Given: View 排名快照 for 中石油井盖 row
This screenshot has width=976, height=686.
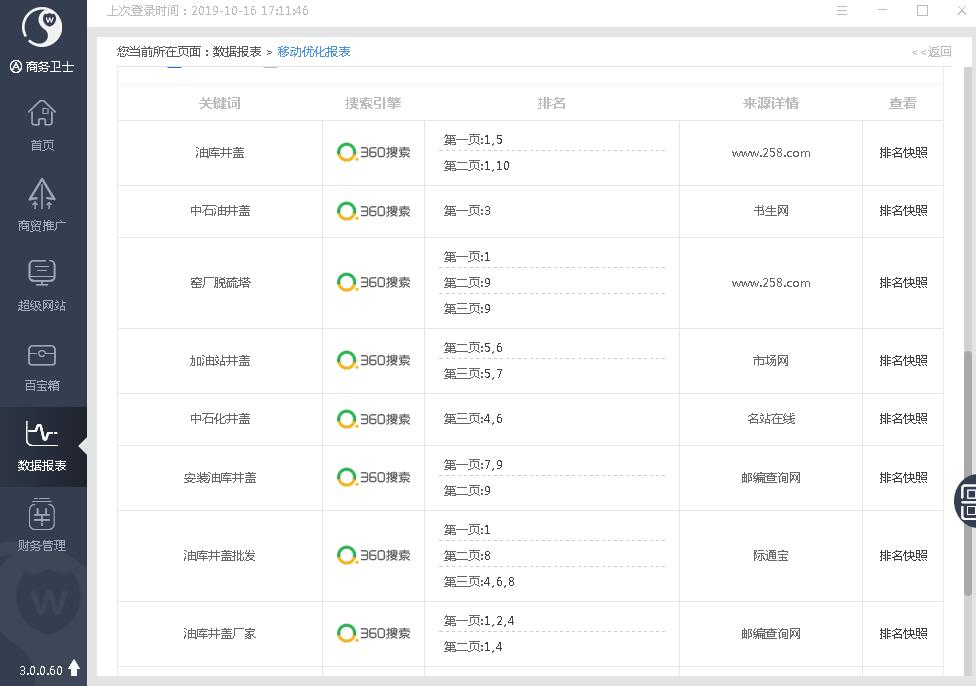Looking at the screenshot, I should pos(903,211).
